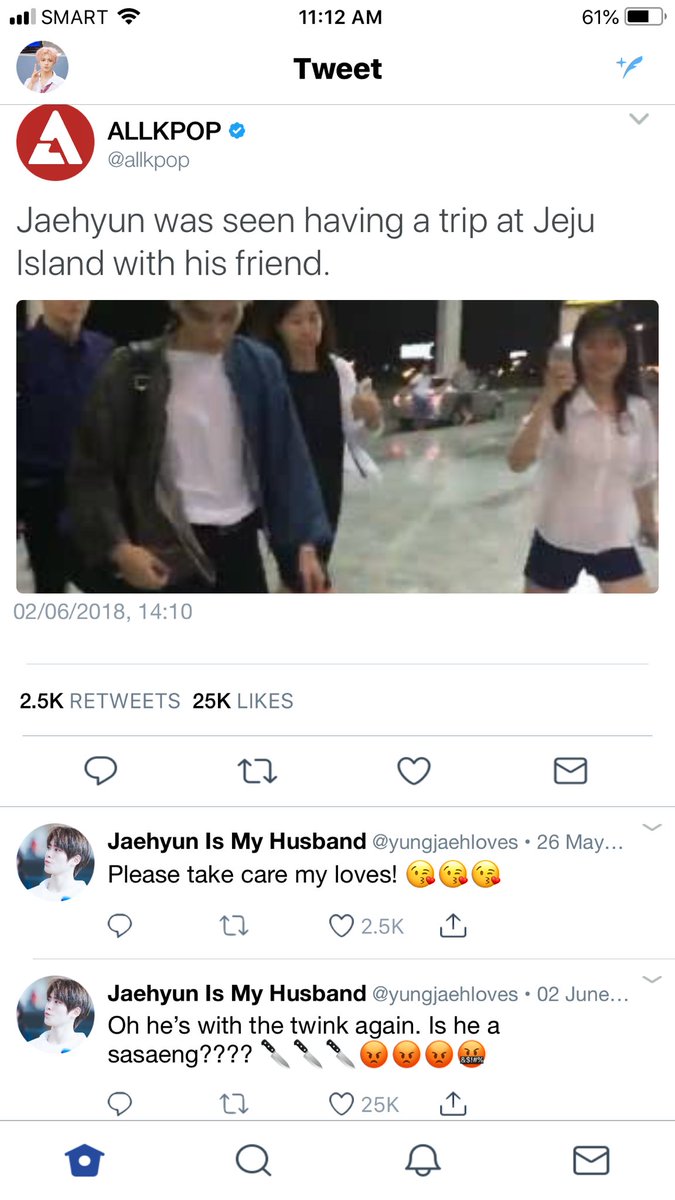The image size is (675, 1200).
Task: Open the Jeju Island tweet photo
Action: pos(337,447)
